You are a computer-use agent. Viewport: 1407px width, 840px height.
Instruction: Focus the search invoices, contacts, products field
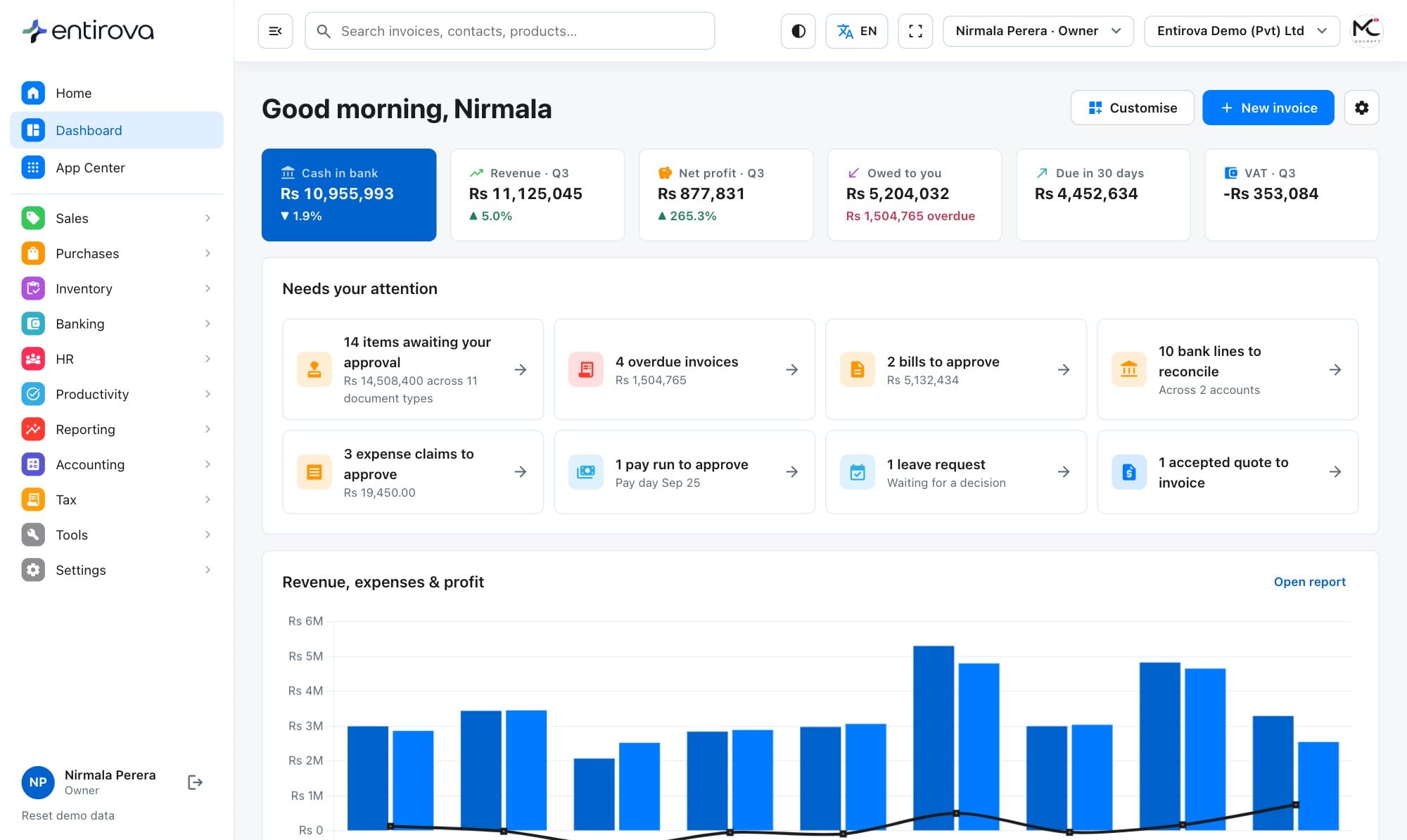point(509,31)
